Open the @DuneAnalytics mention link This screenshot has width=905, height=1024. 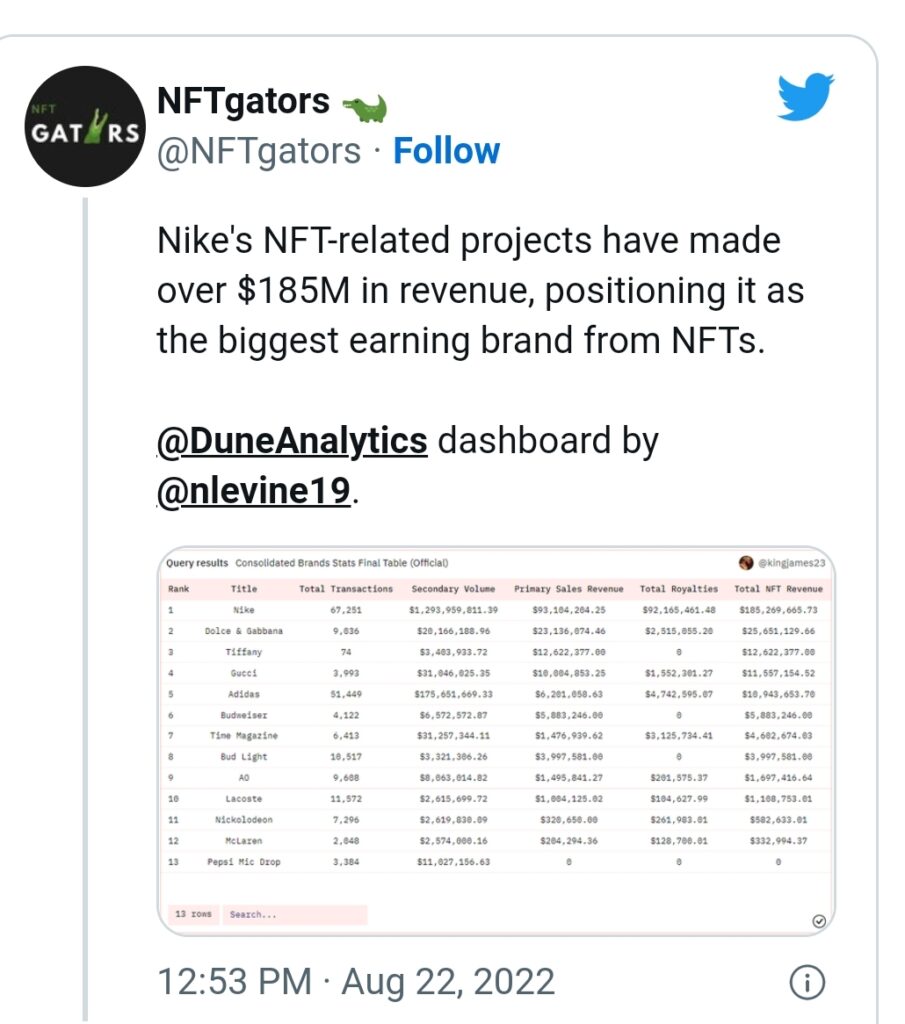(x=292, y=440)
